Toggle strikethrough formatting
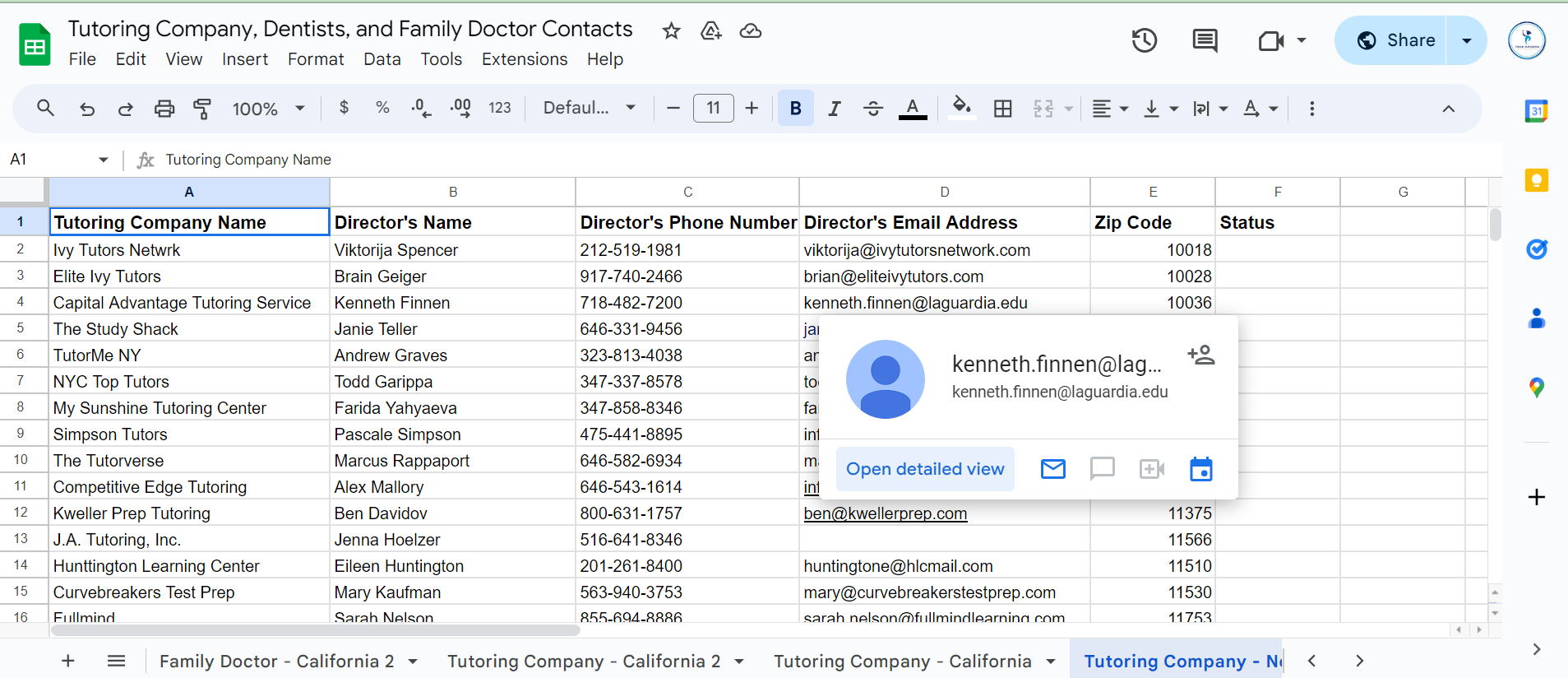This screenshot has height=678, width=1568. (873, 109)
